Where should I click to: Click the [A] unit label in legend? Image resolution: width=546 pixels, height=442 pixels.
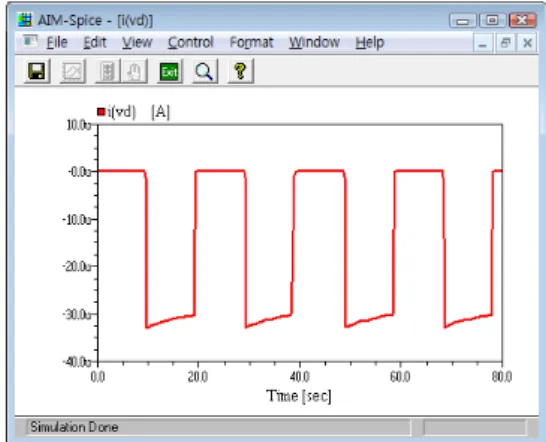coord(161,112)
